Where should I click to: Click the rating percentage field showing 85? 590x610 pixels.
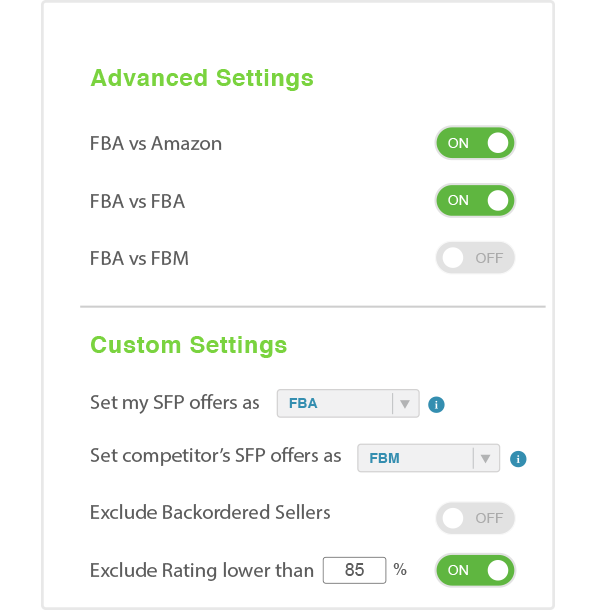pos(354,570)
